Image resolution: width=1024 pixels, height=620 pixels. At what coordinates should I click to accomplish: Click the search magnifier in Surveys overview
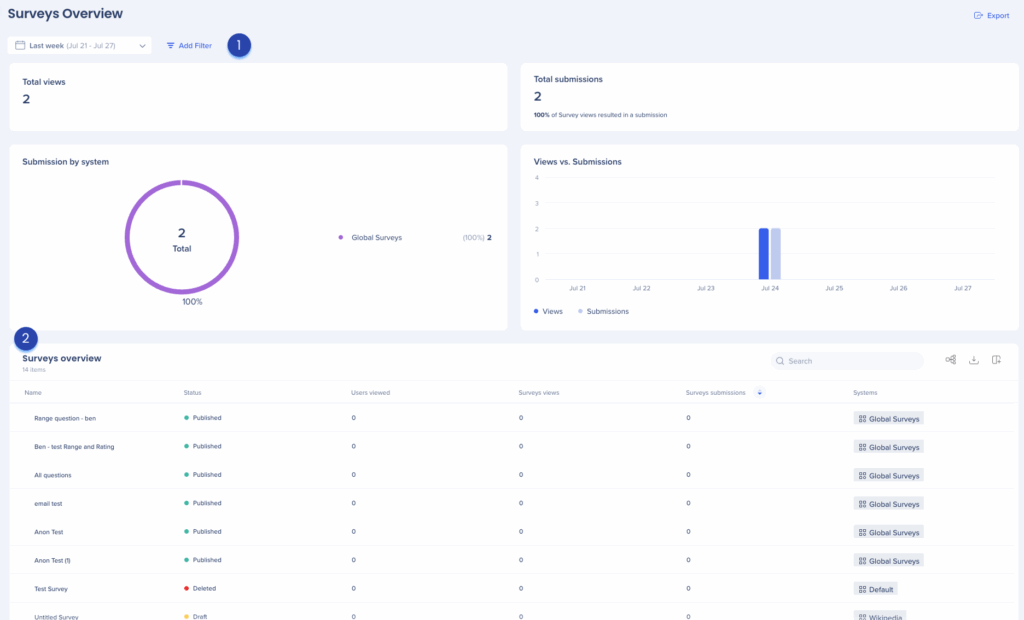click(780, 360)
